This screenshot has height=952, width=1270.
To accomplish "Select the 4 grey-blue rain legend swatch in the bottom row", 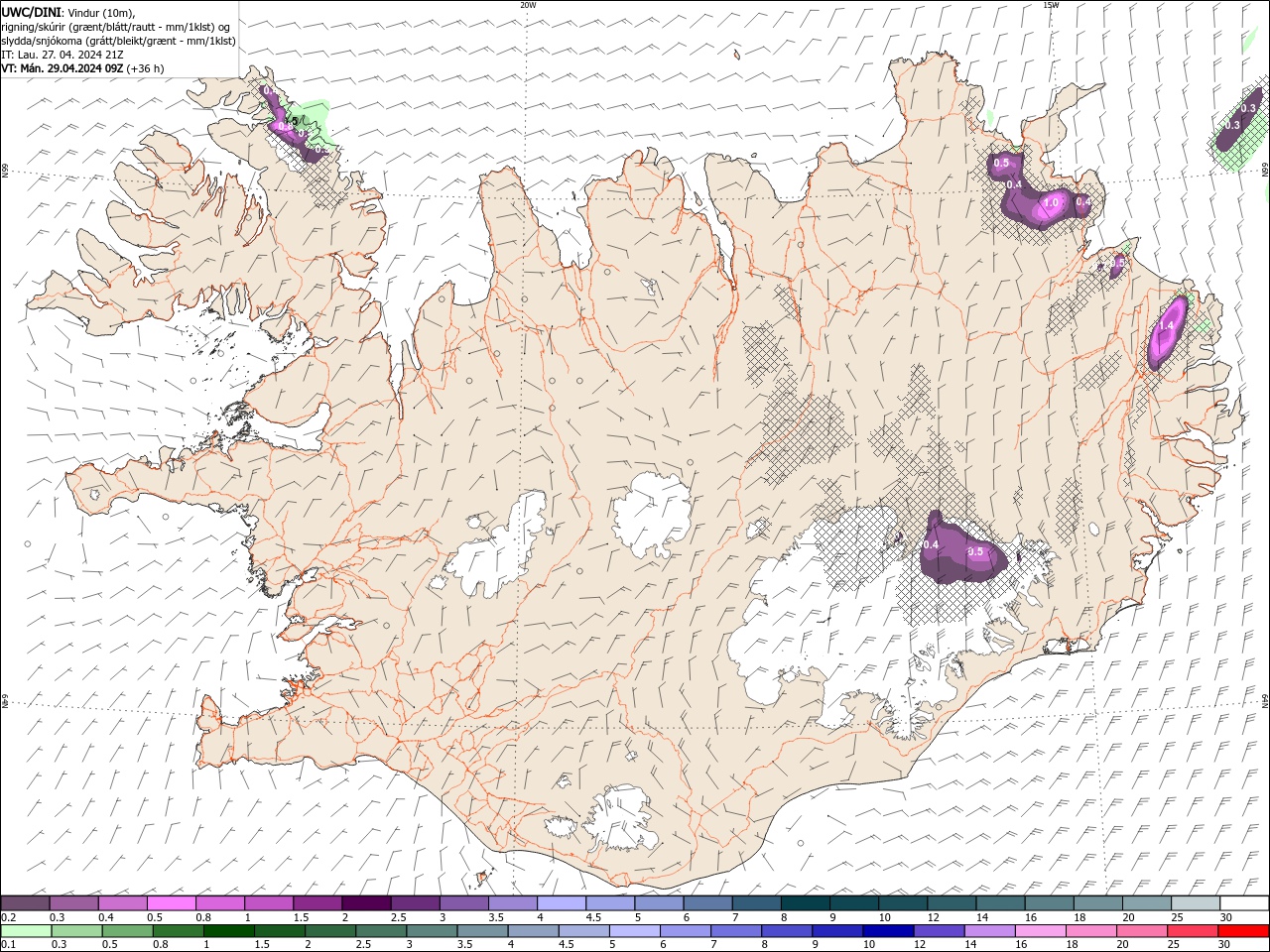I will tap(533, 931).
